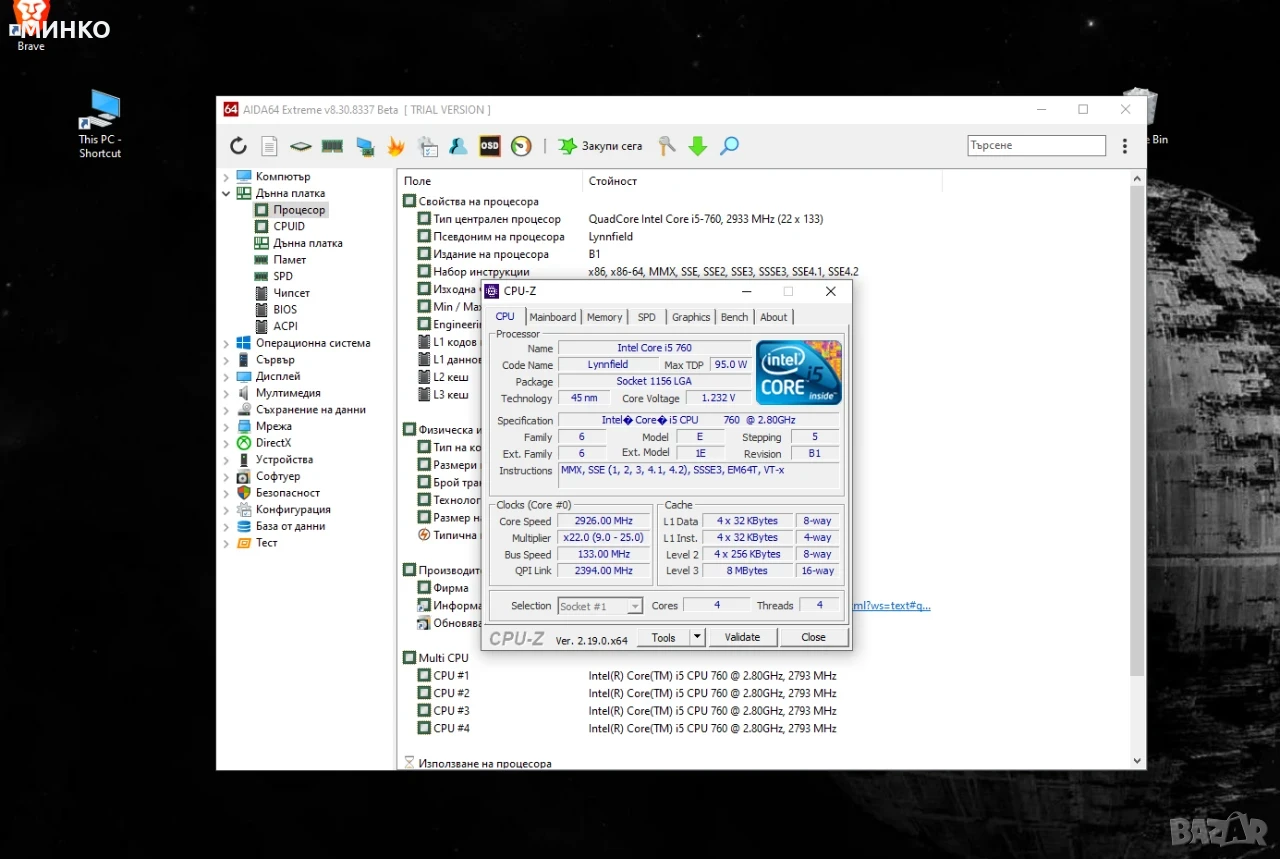Viewport: 1280px width, 859px height.
Task: Open the Tools dropdown arrow in CPU-Z
Action: click(x=698, y=637)
